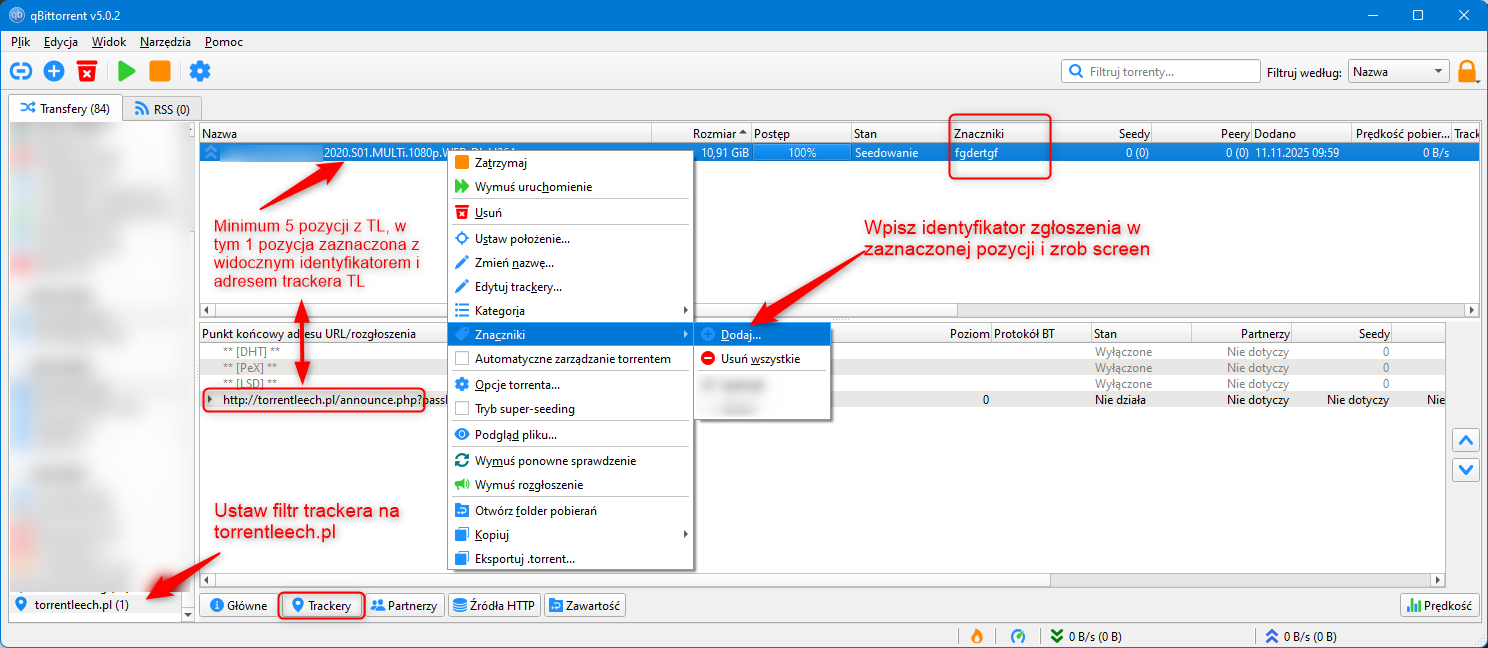The height and width of the screenshot is (648, 1488).
Task: Select Podgląd pliku menu entry
Action: click(570, 434)
